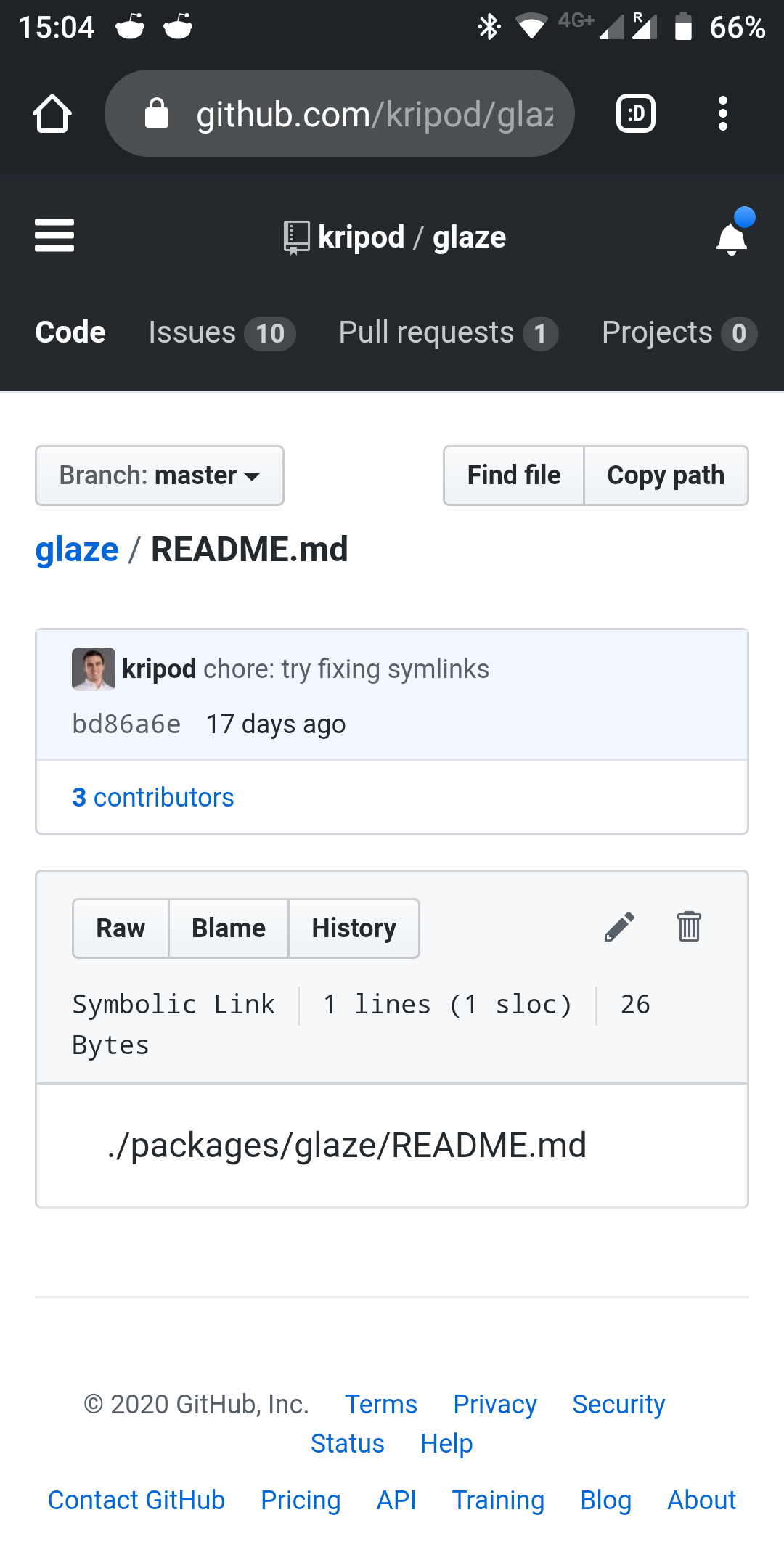
Task: View the Raw file
Action: [x=121, y=928]
